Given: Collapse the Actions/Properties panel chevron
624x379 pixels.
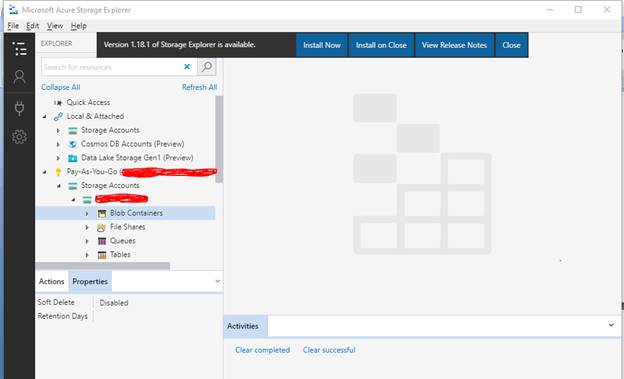Looking at the screenshot, I should tap(217, 281).
